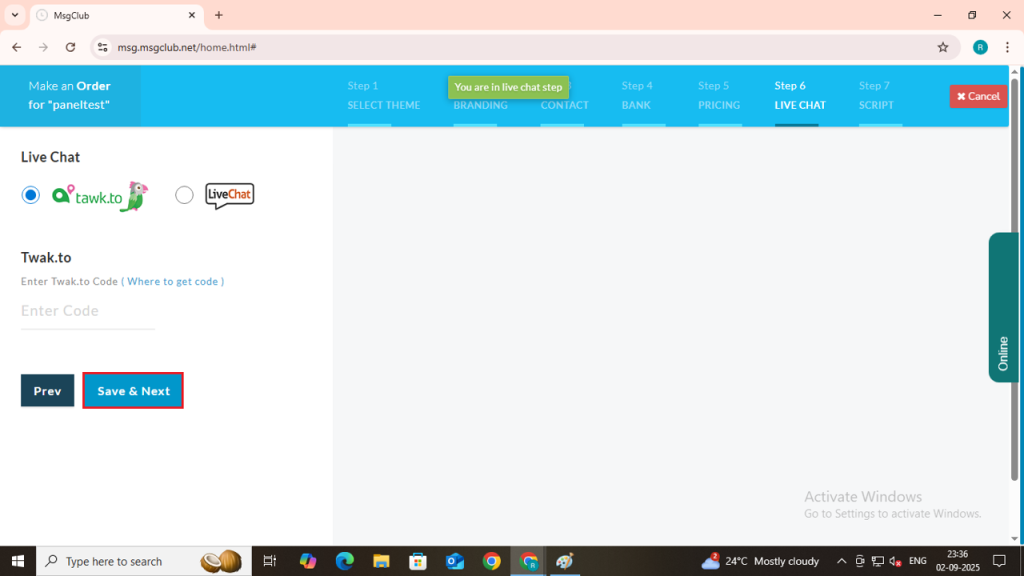
Task: Launch Copilot from the taskbar
Action: point(308,561)
